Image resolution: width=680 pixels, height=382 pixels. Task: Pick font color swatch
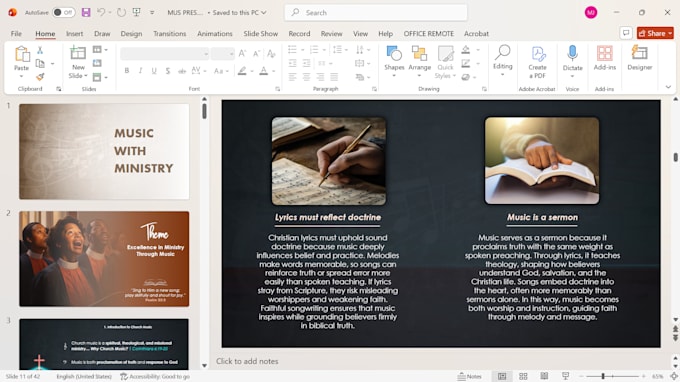tap(263, 71)
